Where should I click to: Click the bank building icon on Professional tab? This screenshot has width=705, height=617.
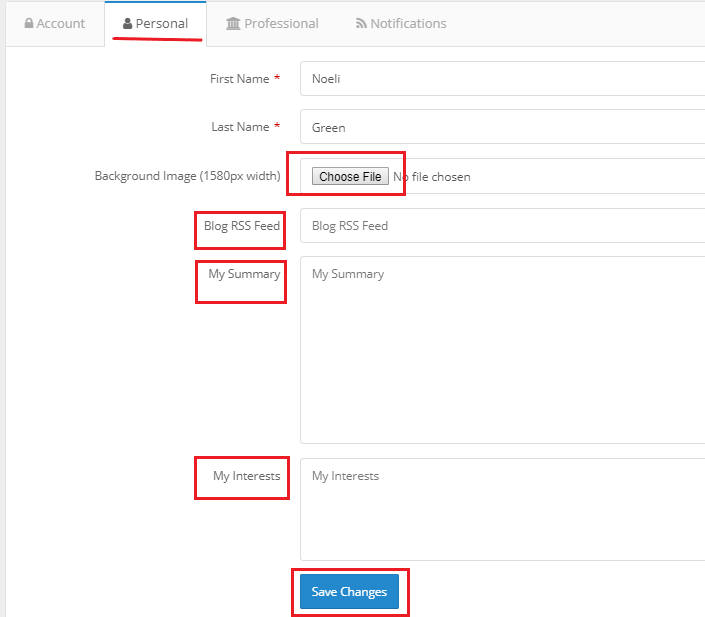tap(233, 23)
